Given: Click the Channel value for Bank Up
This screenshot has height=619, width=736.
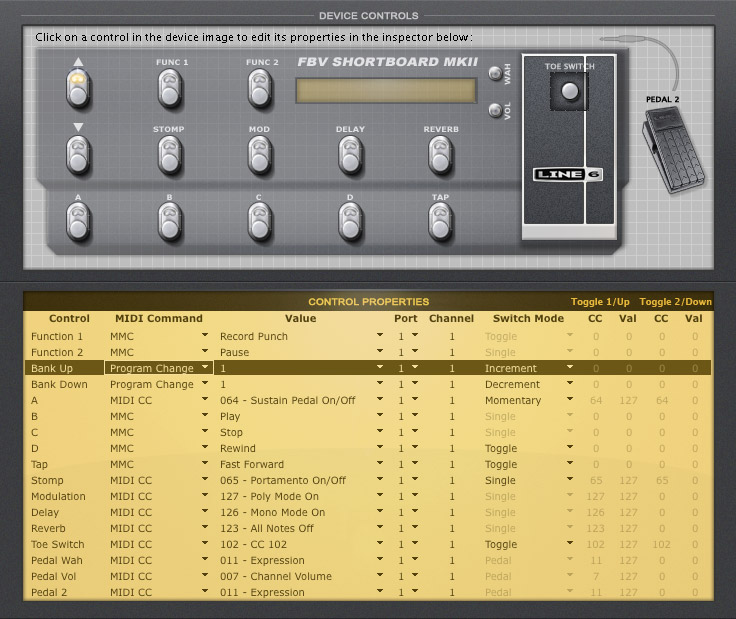Looking at the screenshot, I should (x=452, y=368).
